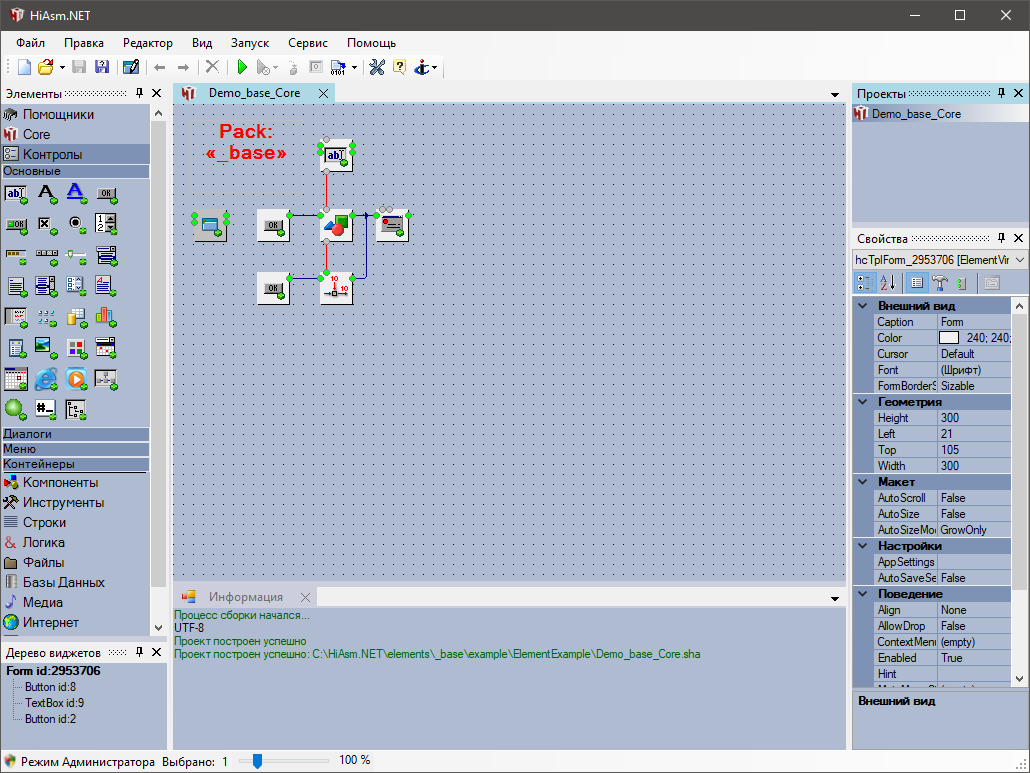Screen dimensions: 1030x773
Task: Expand the open-file dropdown arrow in toolbar
Action: pos(62,68)
